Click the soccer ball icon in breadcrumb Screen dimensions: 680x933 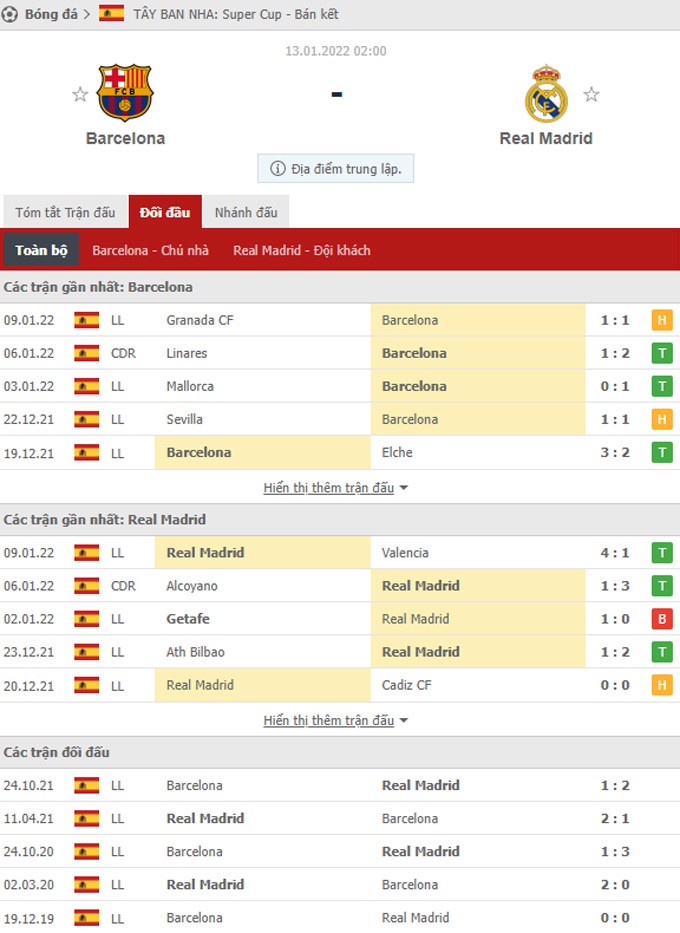[x=9, y=14]
